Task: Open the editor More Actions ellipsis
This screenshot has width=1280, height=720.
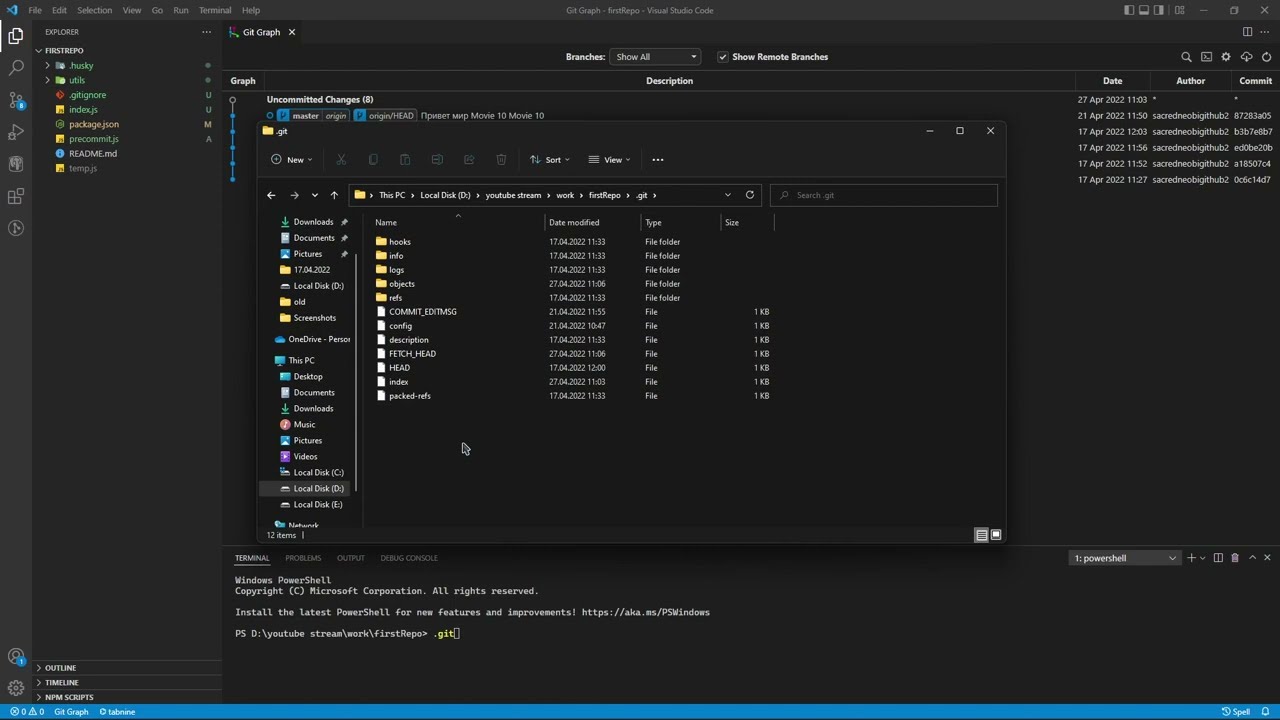Action: click(x=1266, y=32)
